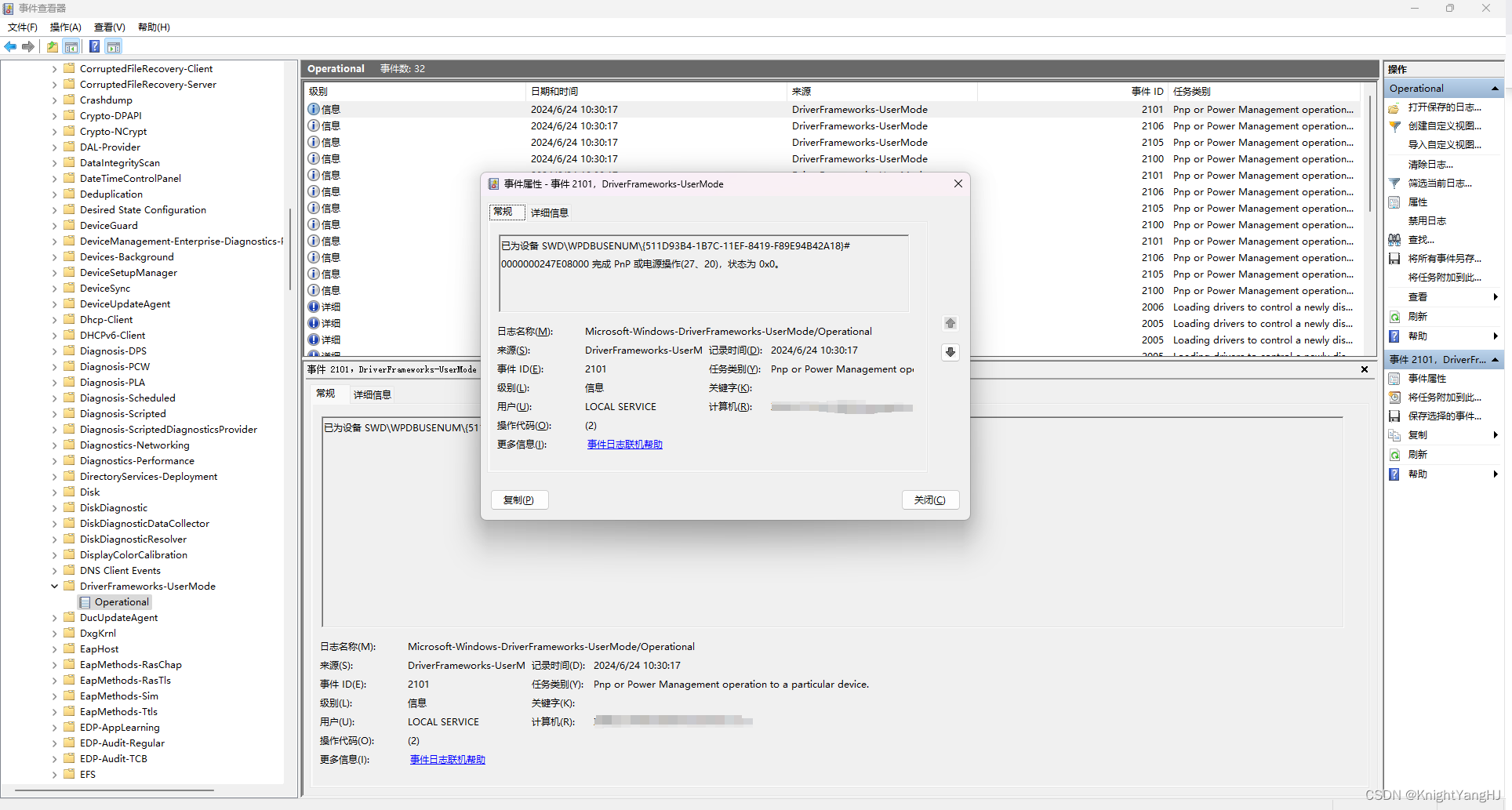Click the Help question mark toolbar icon

(94, 47)
